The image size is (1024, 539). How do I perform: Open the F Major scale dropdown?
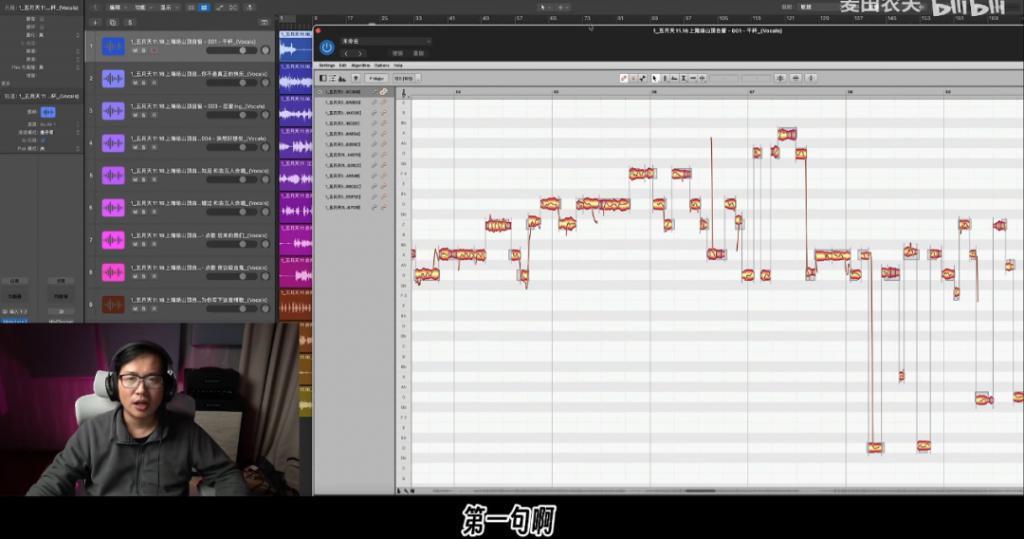tap(376, 78)
